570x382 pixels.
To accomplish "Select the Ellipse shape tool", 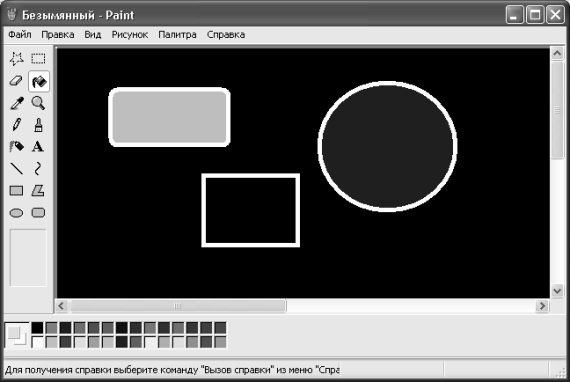I will click(x=16, y=213).
